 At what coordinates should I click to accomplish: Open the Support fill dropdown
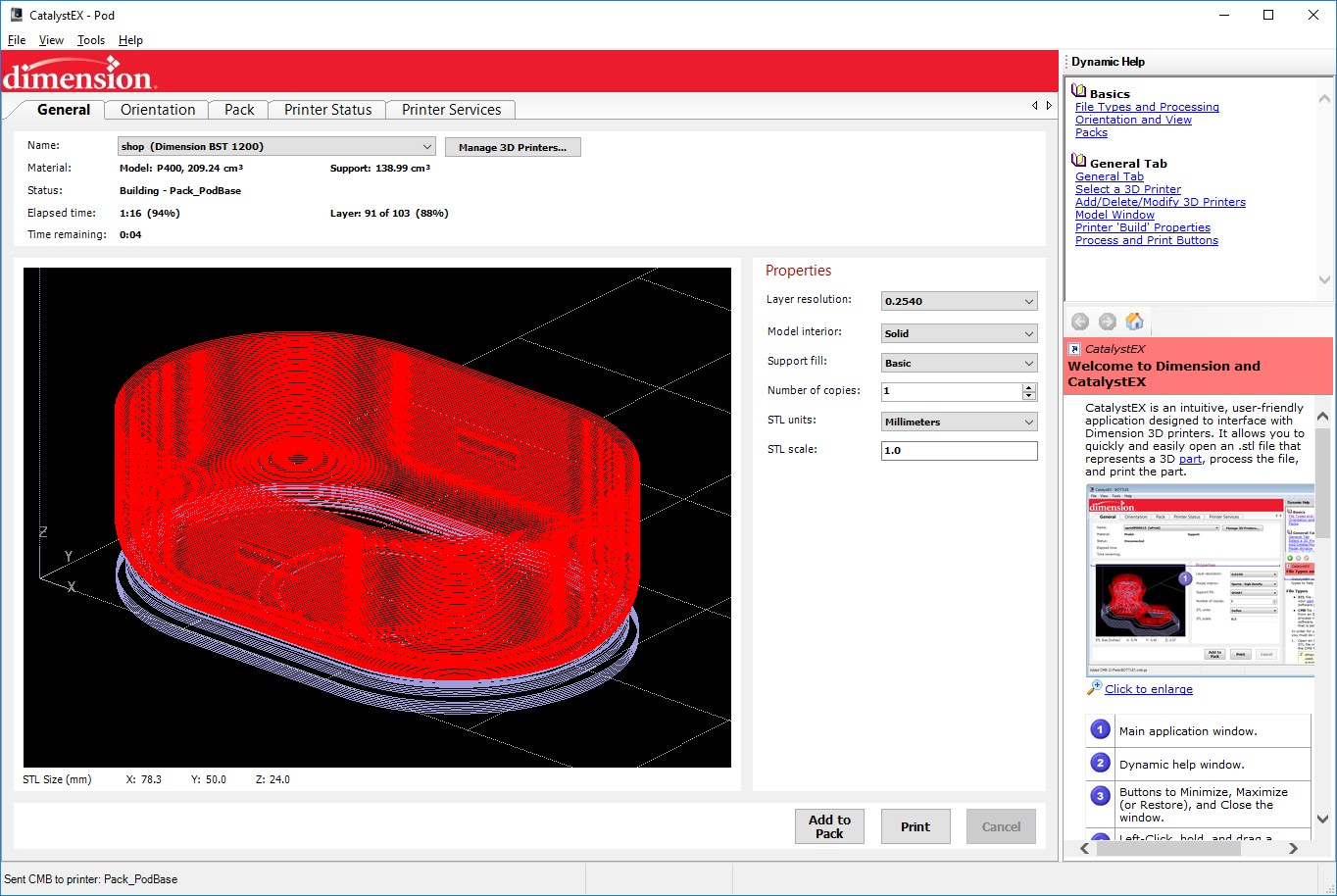(960, 363)
